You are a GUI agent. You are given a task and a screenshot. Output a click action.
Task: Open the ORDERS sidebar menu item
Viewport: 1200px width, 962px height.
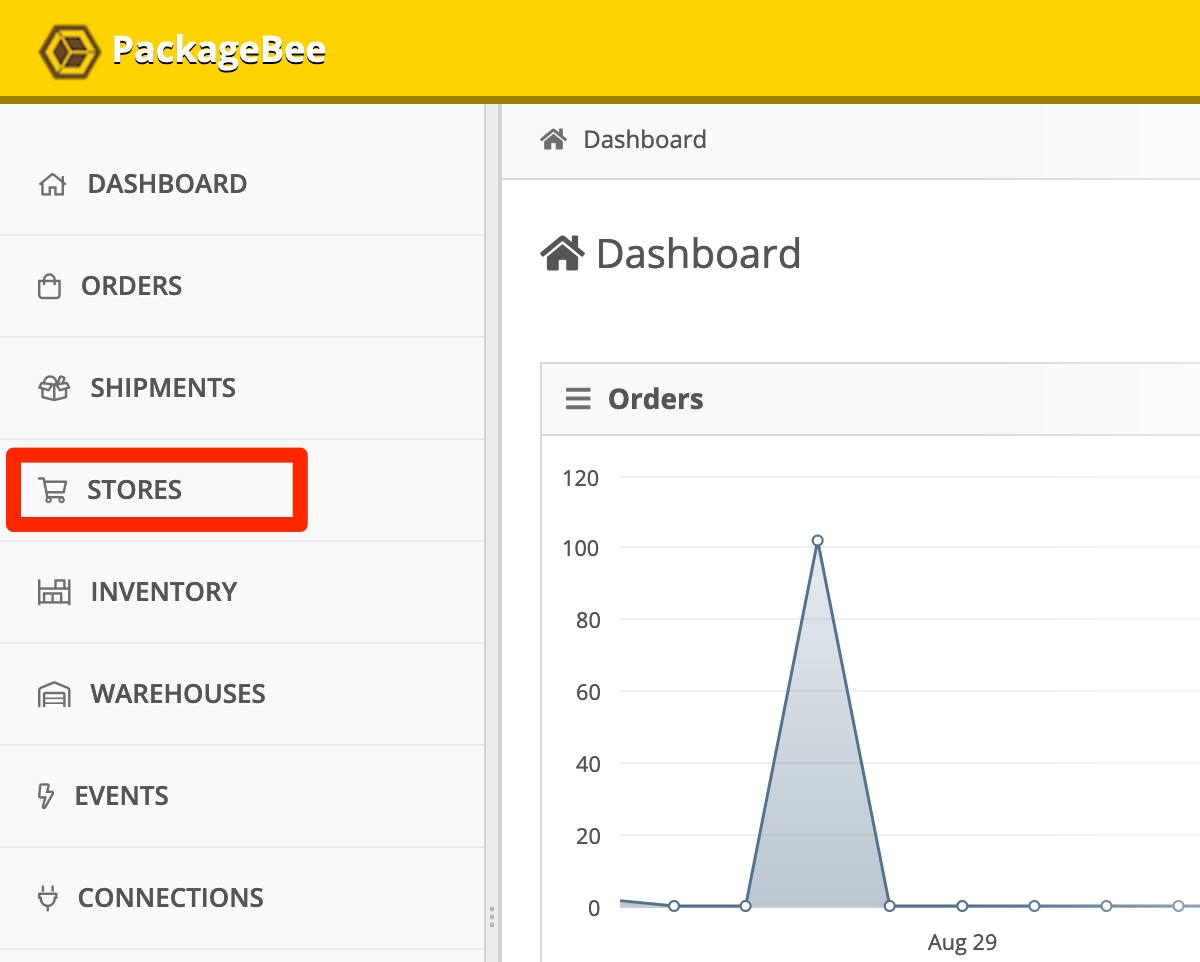click(x=132, y=286)
